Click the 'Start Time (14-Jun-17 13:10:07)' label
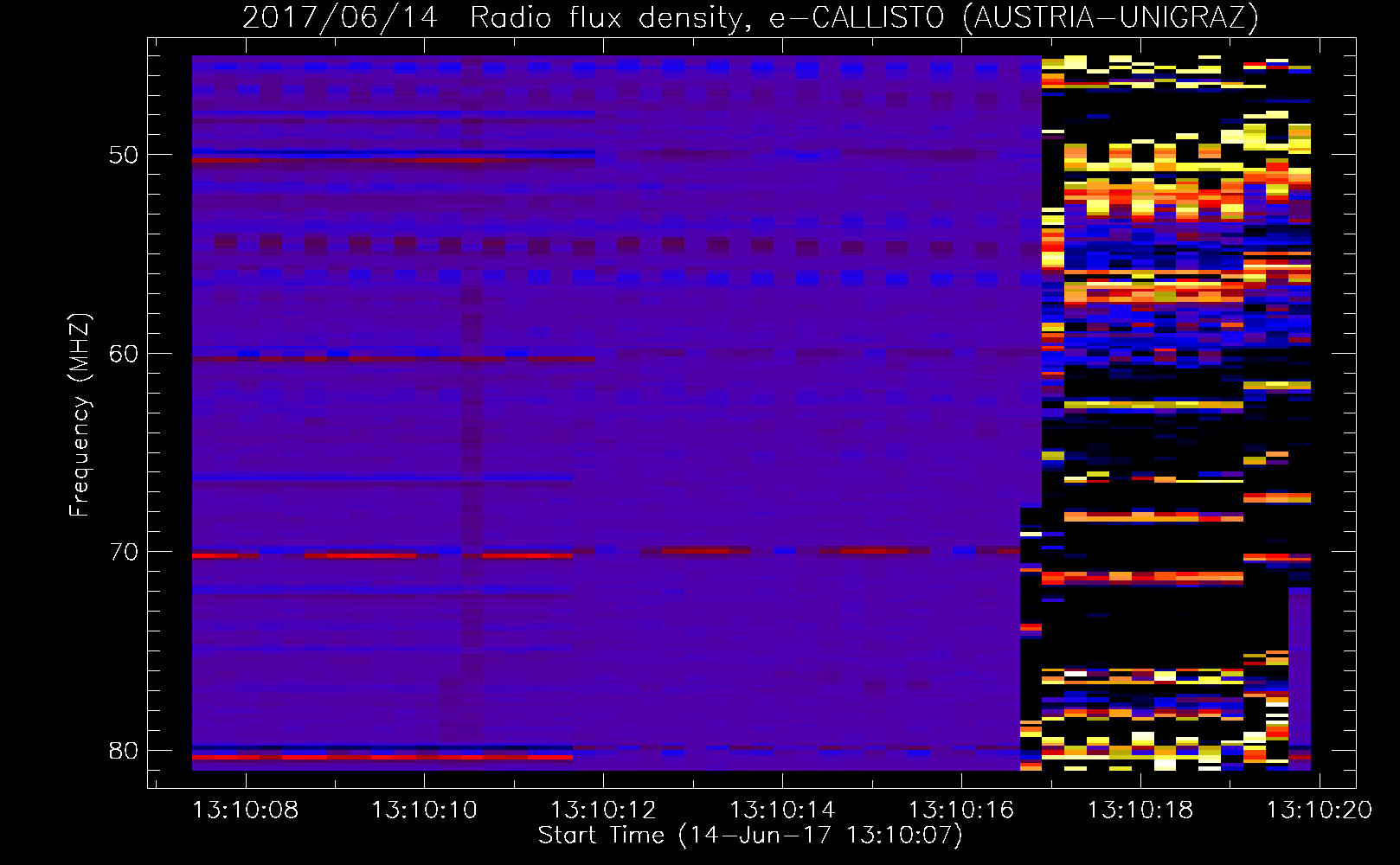Viewport: 1400px width, 865px height. [750, 836]
